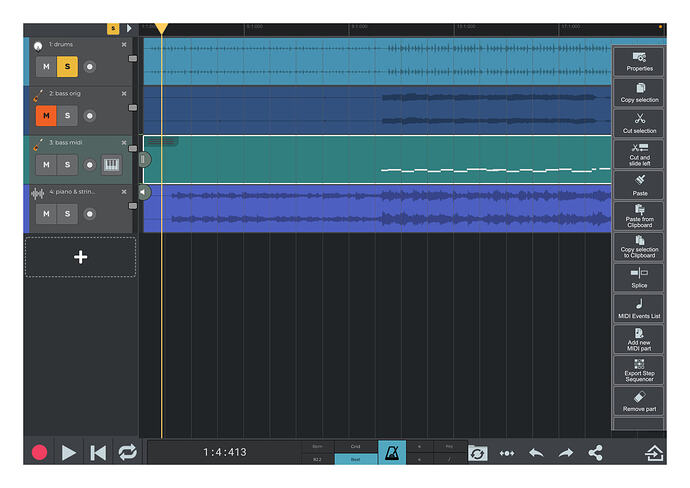Open Properties in the edit menu
The width and height of the screenshot is (690, 488).
point(639,62)
